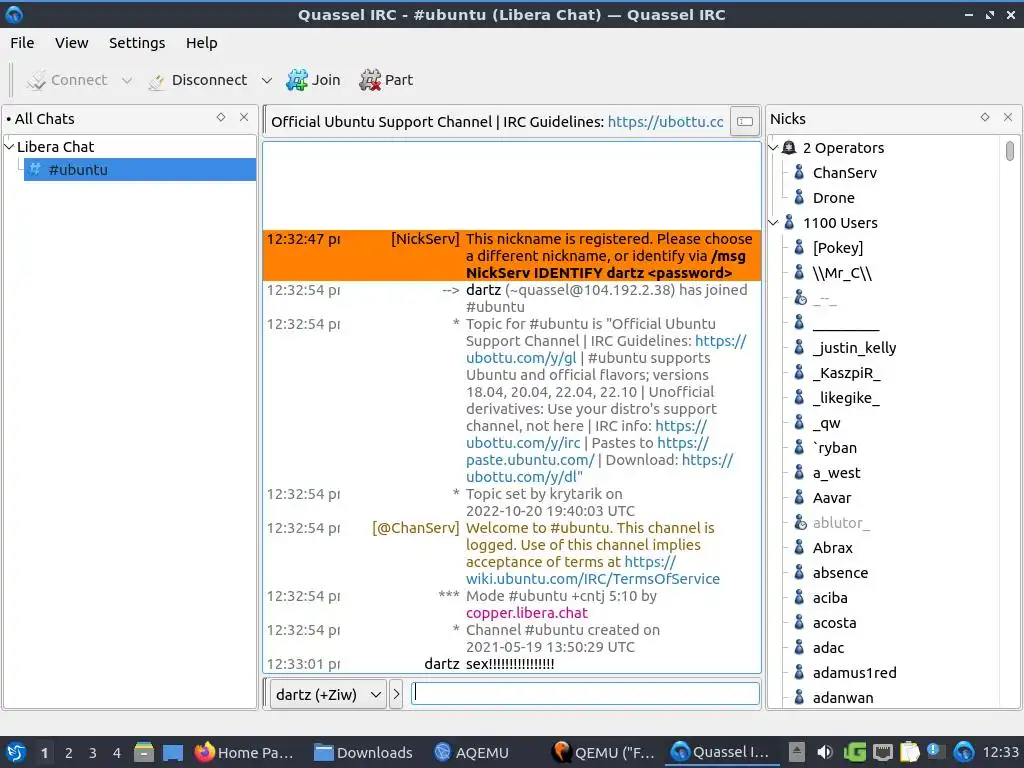
Task: Click the Join channel icon
Action: pos(296,80)
